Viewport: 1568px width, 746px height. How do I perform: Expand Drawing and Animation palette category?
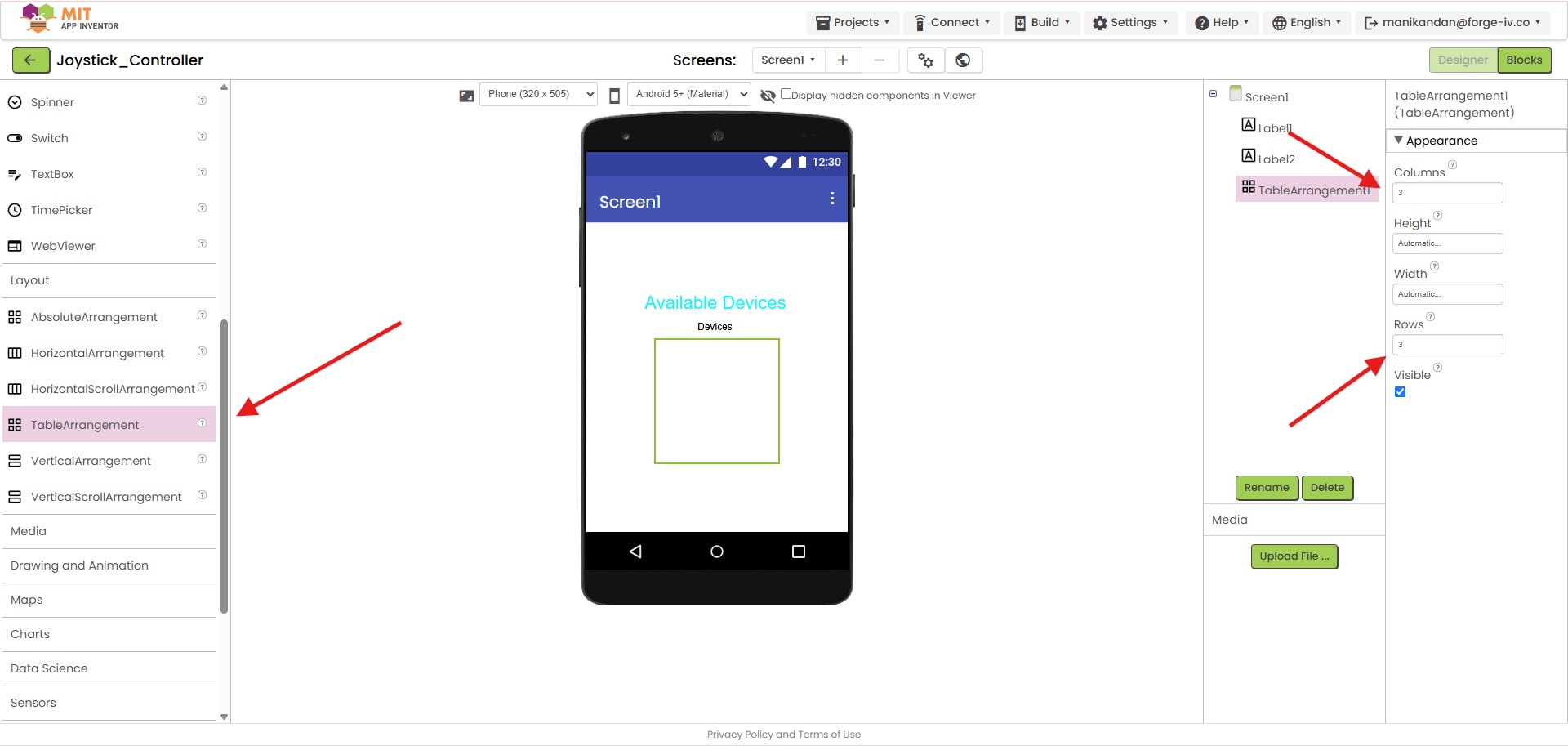[109, 565]
